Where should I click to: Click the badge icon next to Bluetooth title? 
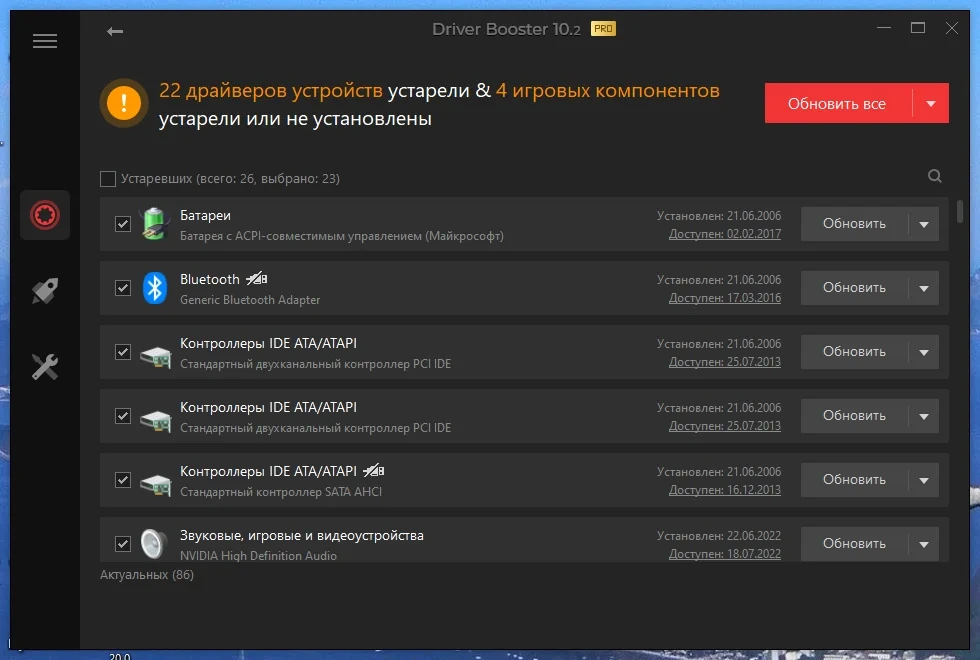[x=257, y=278]
